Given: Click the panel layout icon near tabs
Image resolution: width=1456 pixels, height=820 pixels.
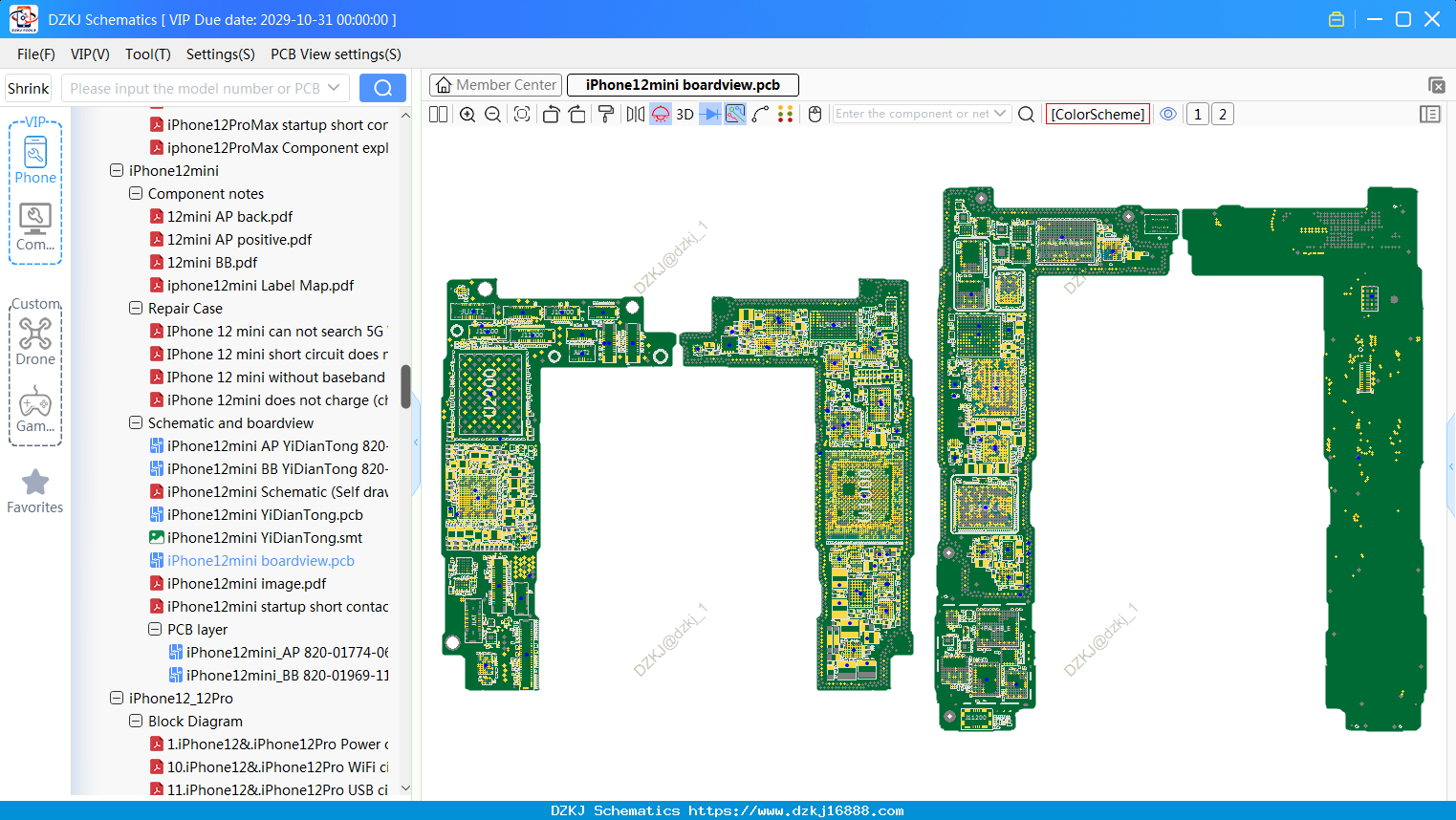Looking at the screenshot, I should click(x=1436, y=85).
